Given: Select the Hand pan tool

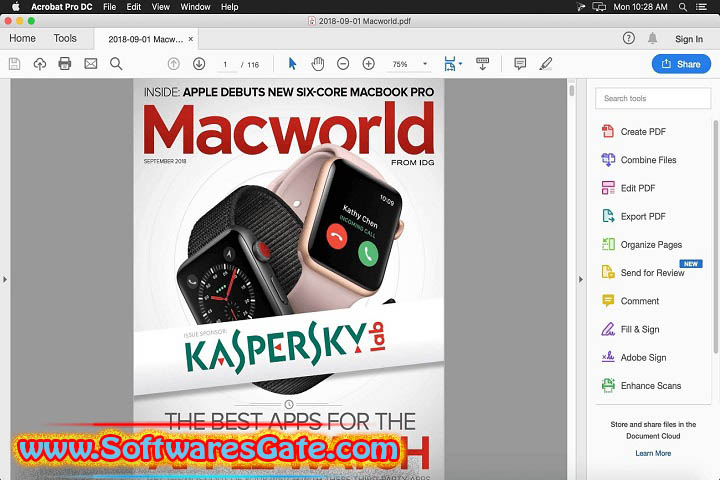Looking at the screenshot, I should pyautogui.click(x=318, y=64).
